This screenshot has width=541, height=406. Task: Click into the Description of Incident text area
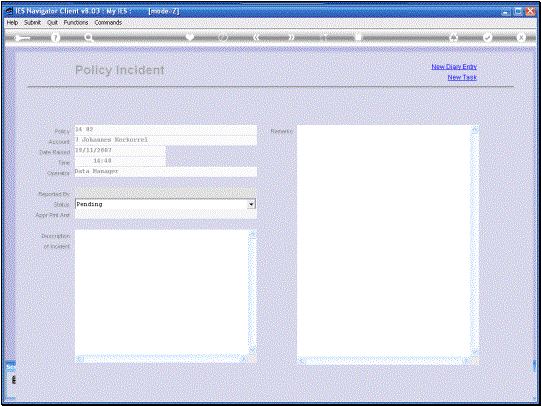click(161, 293)
